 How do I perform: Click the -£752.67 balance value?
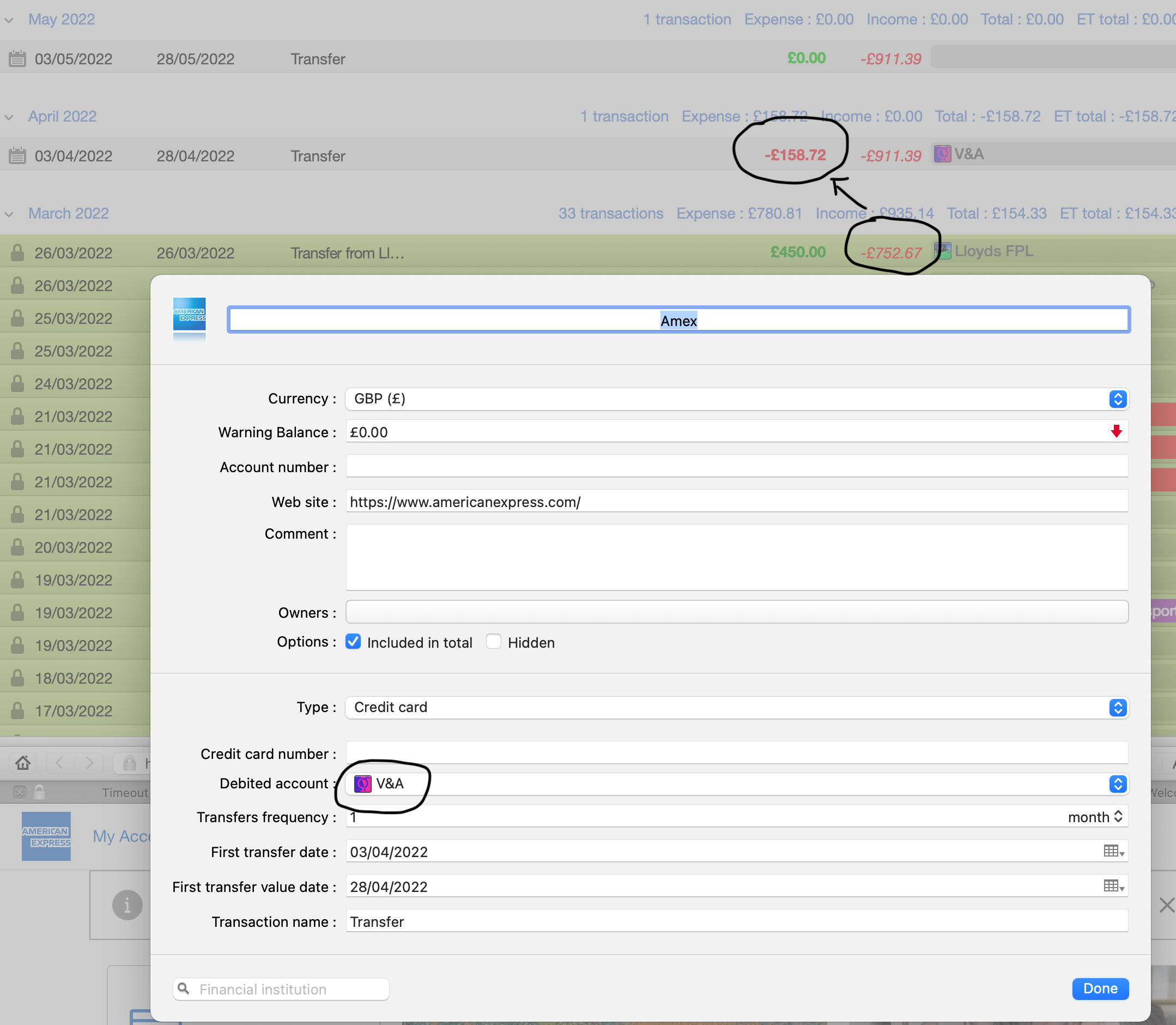[890, 253]
